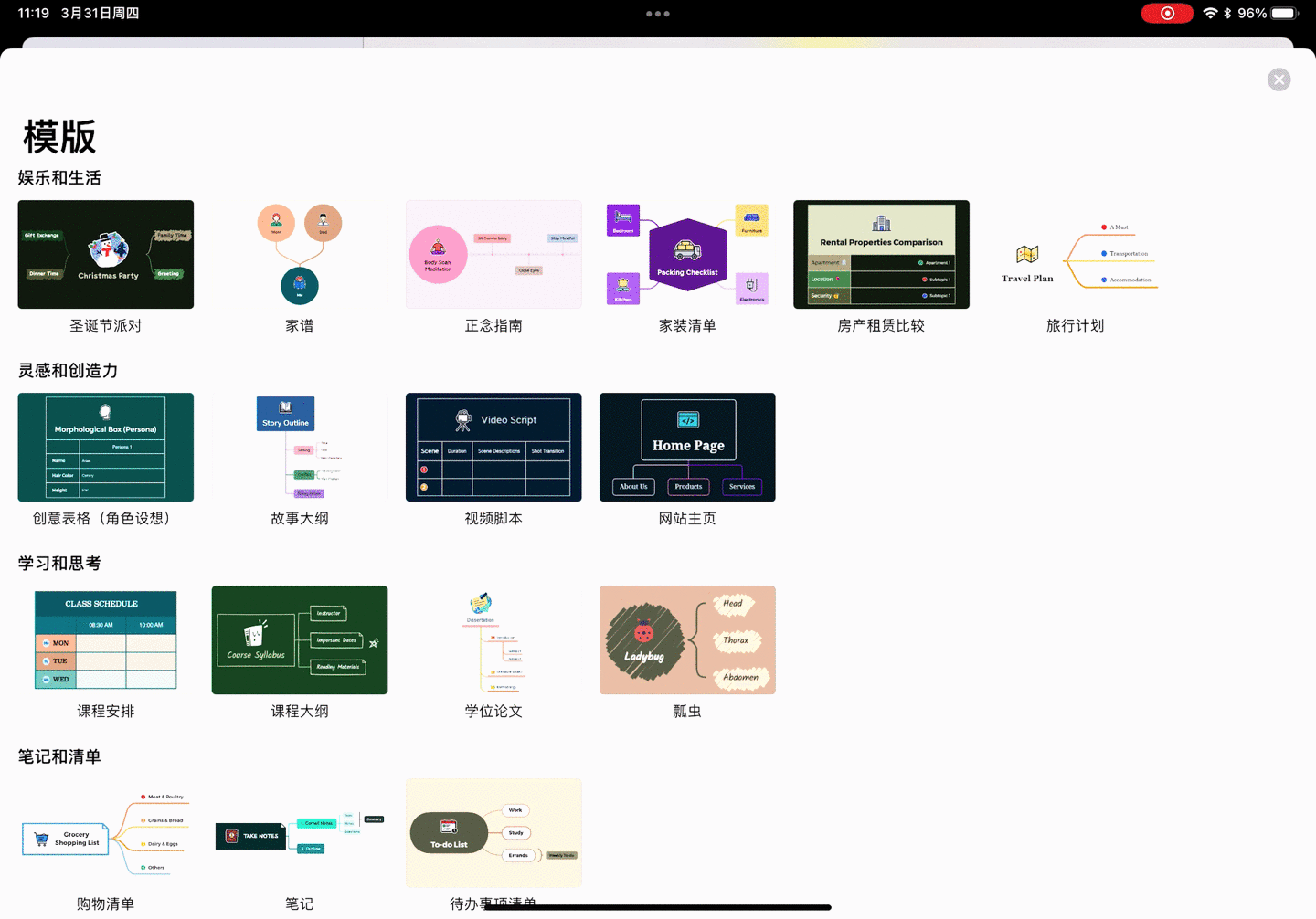Open the Morphological Box persona template
Screen dimensions: 1316x919
(105, 447)
